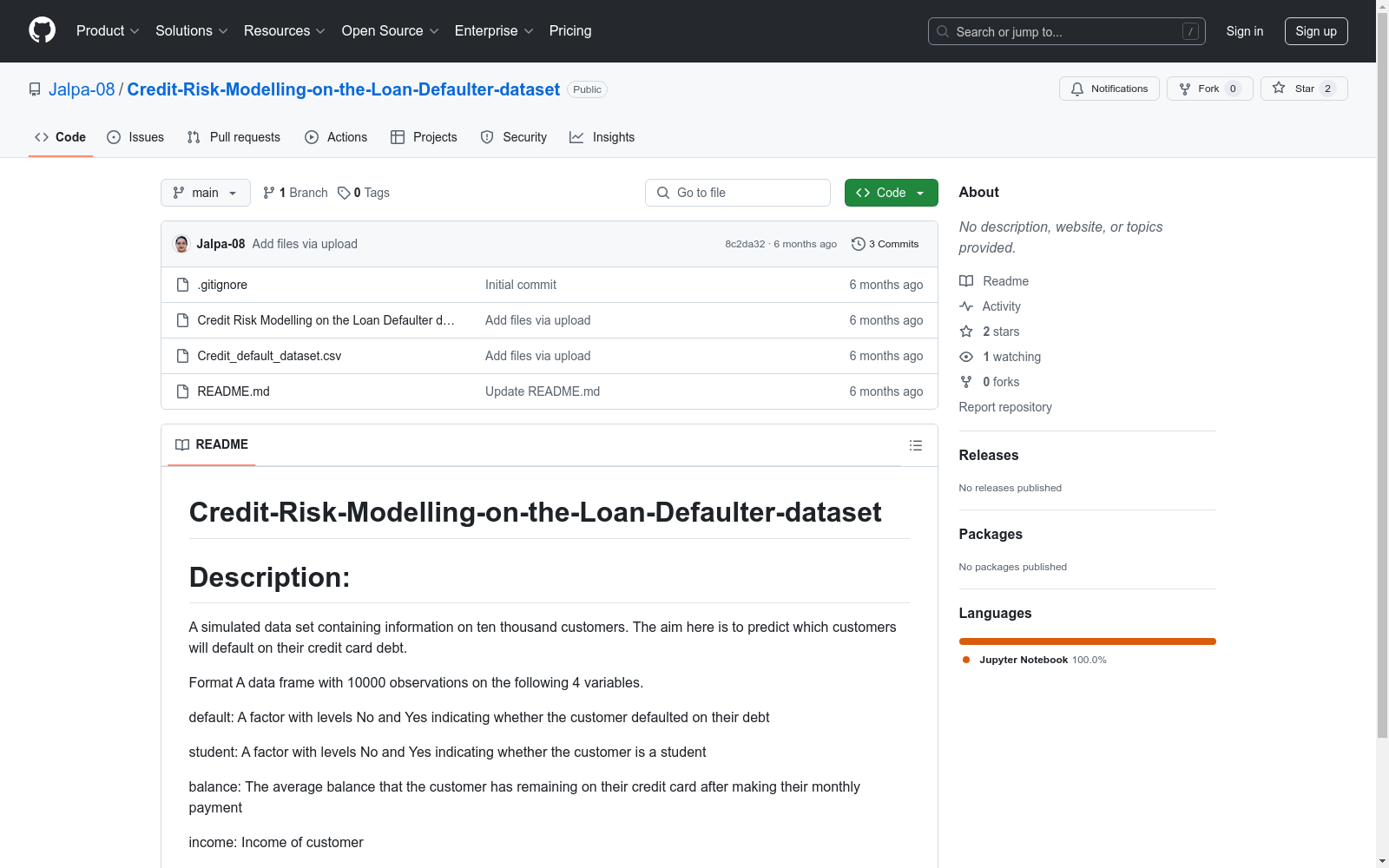
Task: Click the Initial commit message link
Action: click(521, 285)
